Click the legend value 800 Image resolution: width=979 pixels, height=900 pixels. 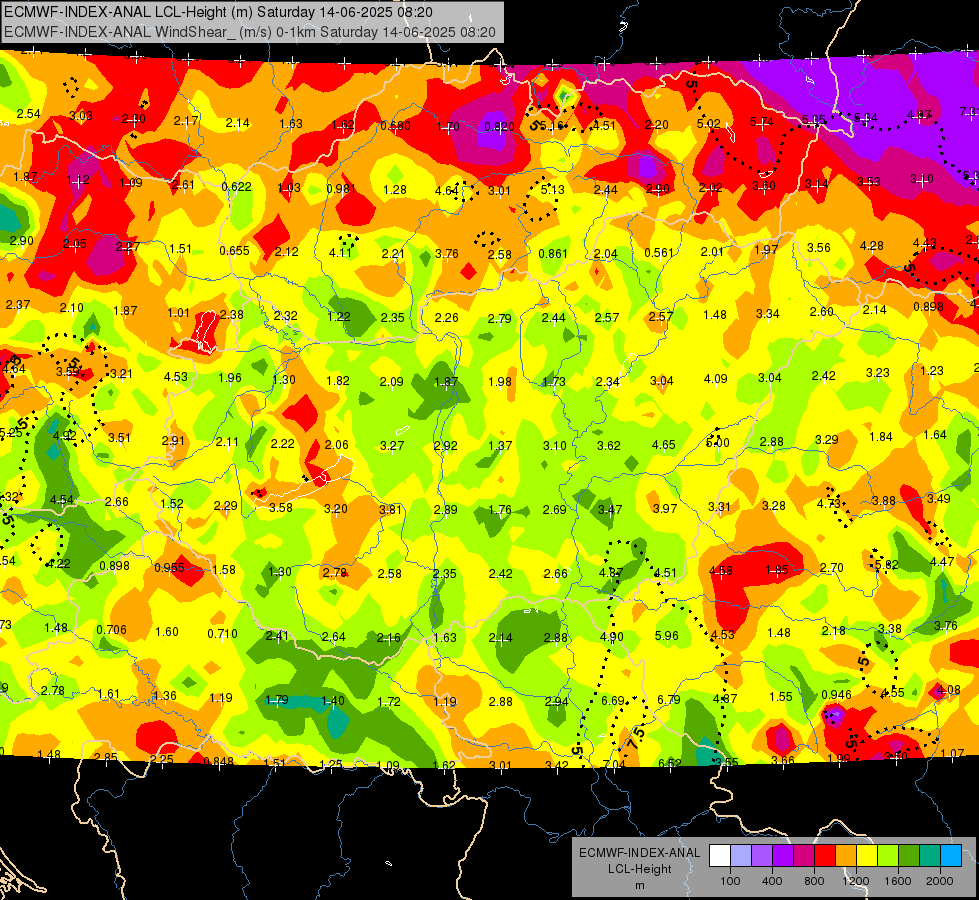tap(814, 881)
